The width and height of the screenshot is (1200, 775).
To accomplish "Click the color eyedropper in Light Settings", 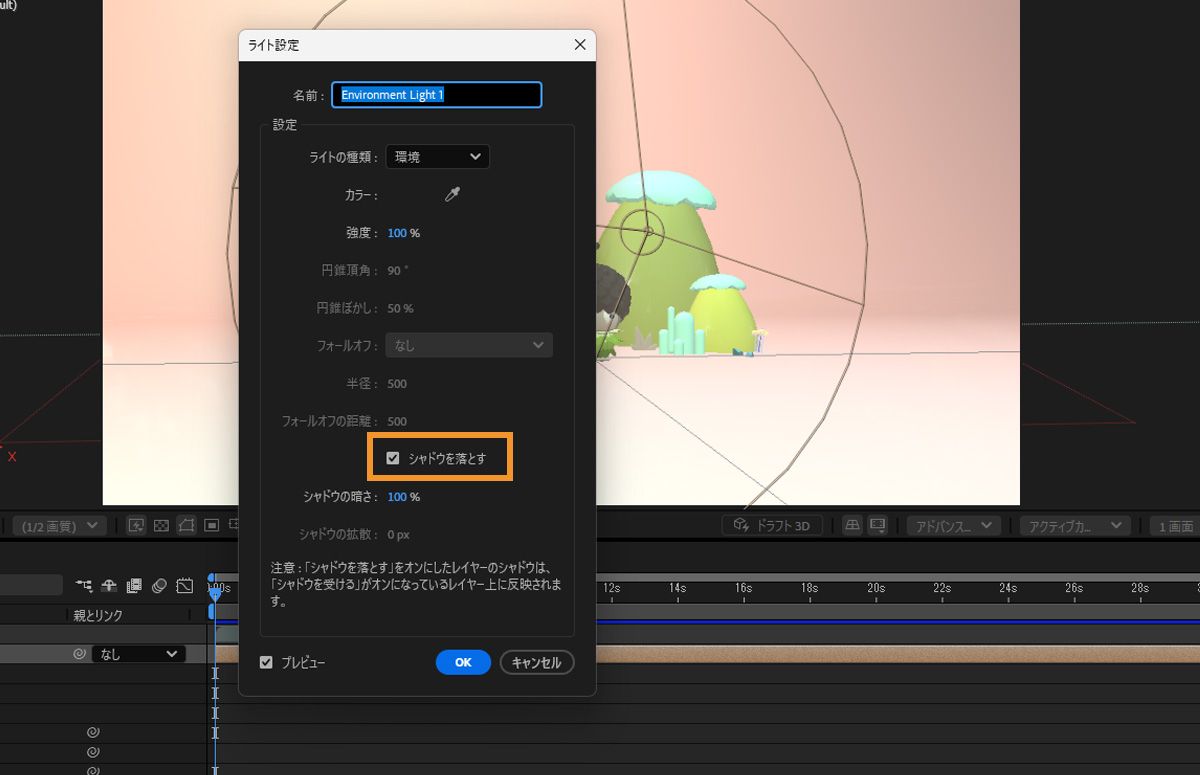I will pyautogui.click(x=452, y=195).
